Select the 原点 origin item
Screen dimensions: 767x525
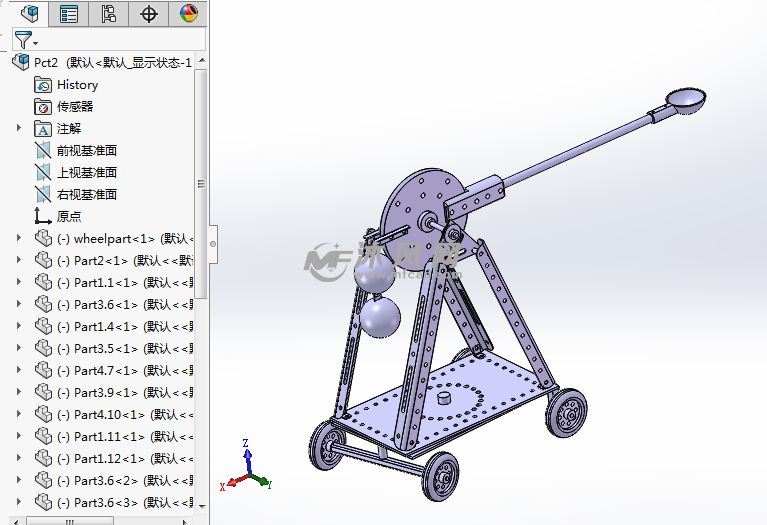pos(69,216)
